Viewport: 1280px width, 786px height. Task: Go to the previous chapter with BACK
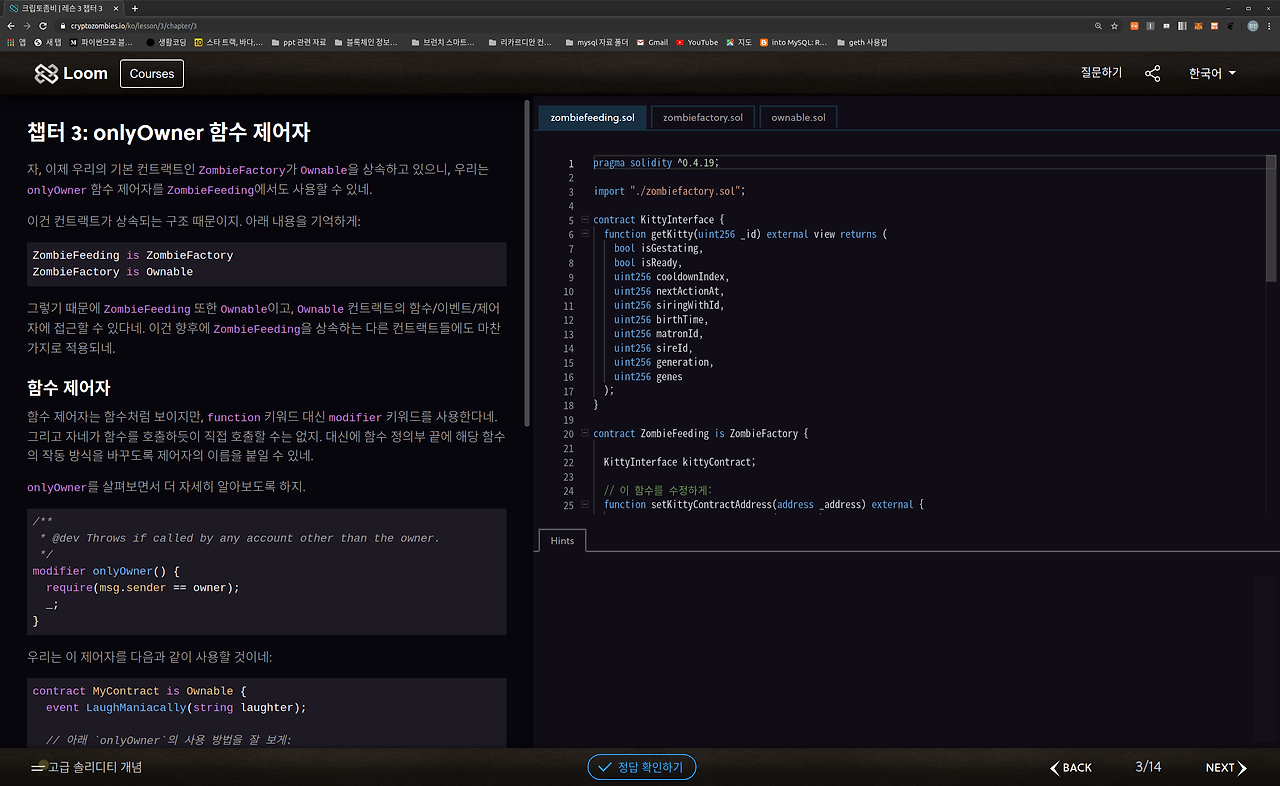click(x=1071, y=768)
